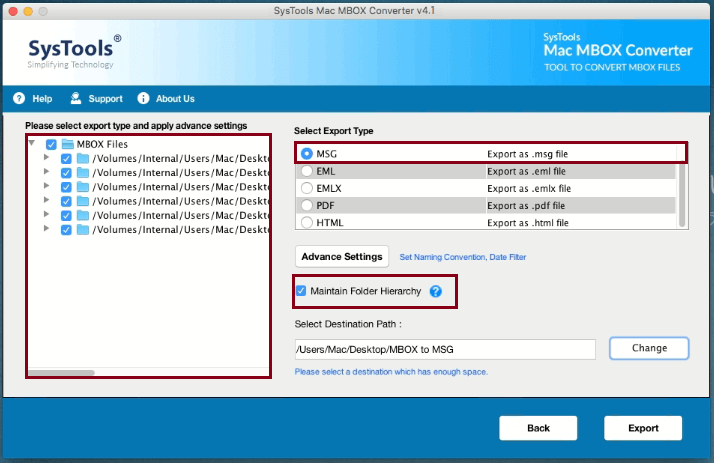Click the 'Please select a destination which has enough space' note
The image size is (714, 463).
point(391,372)
